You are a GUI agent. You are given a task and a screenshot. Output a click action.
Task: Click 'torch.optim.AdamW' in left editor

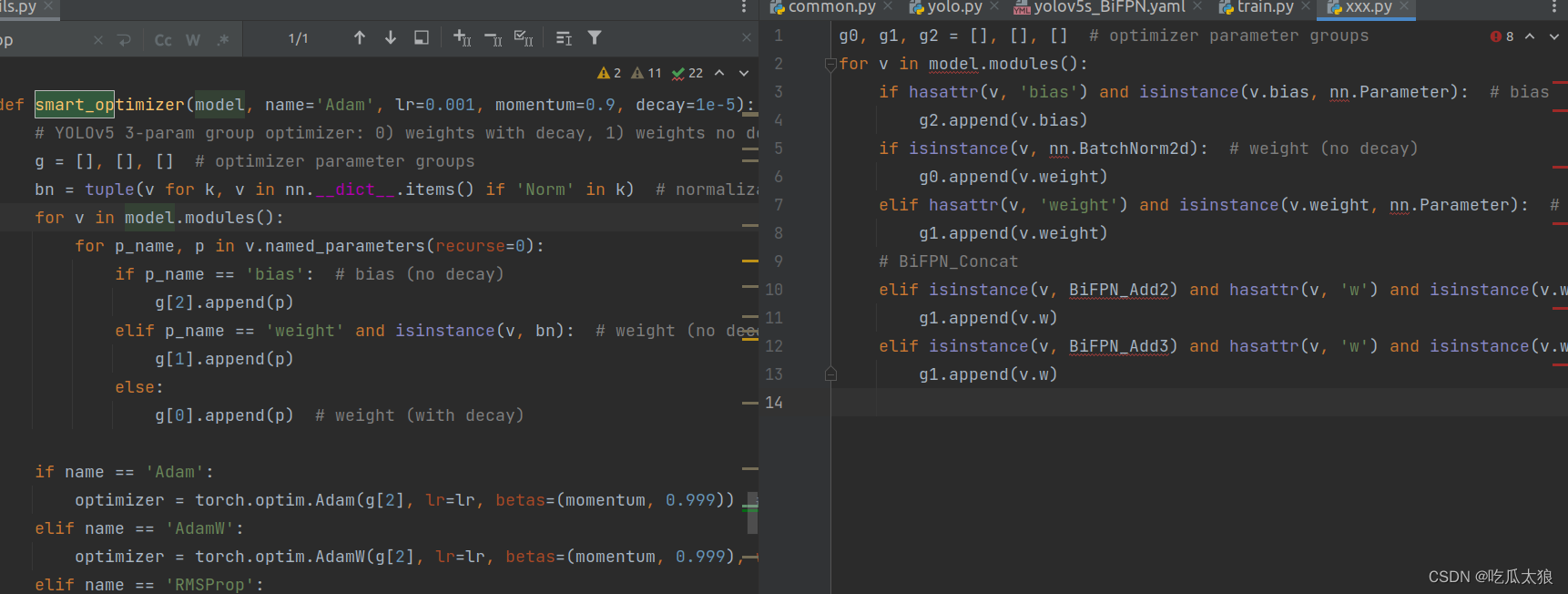280,557
